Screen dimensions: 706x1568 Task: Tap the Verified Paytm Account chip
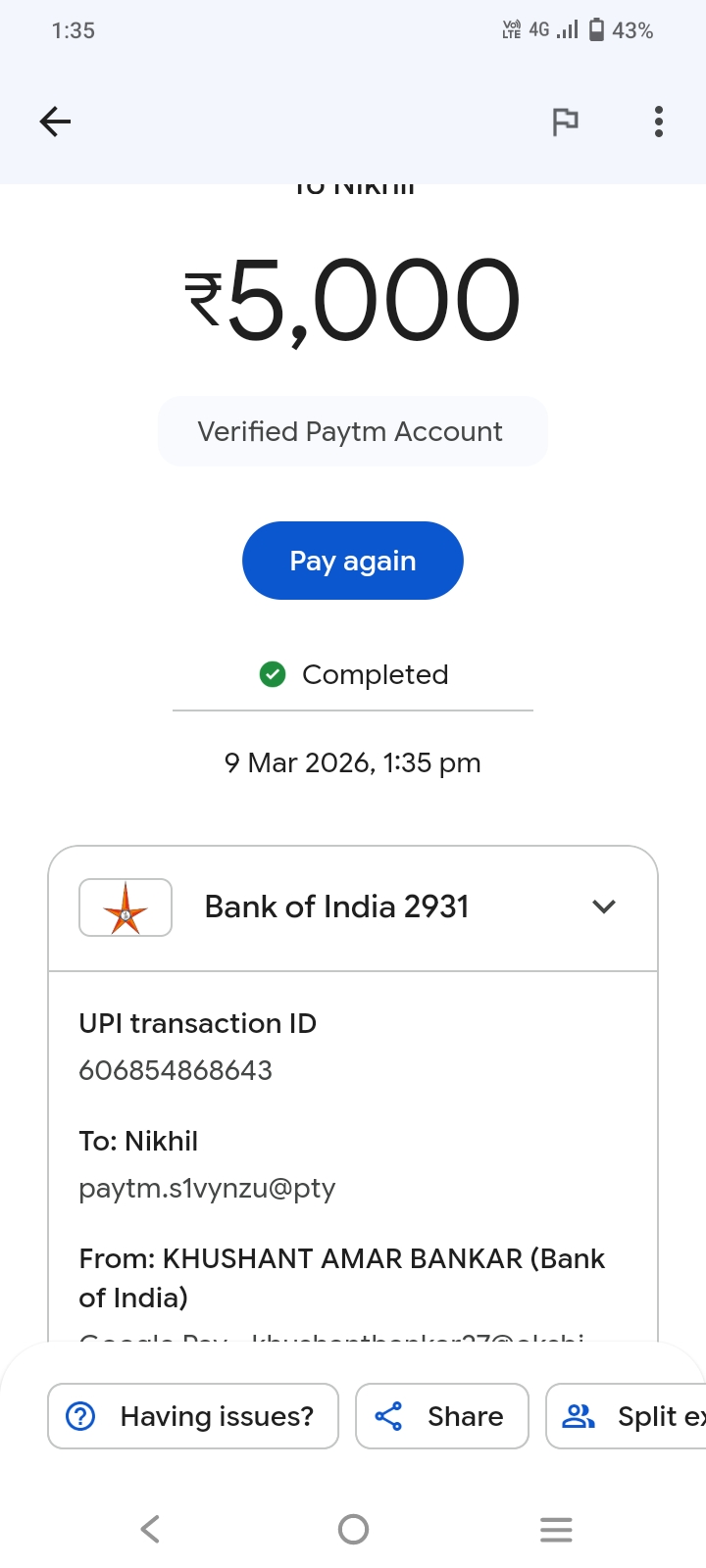pyautogui.click(x=351, y=431)
